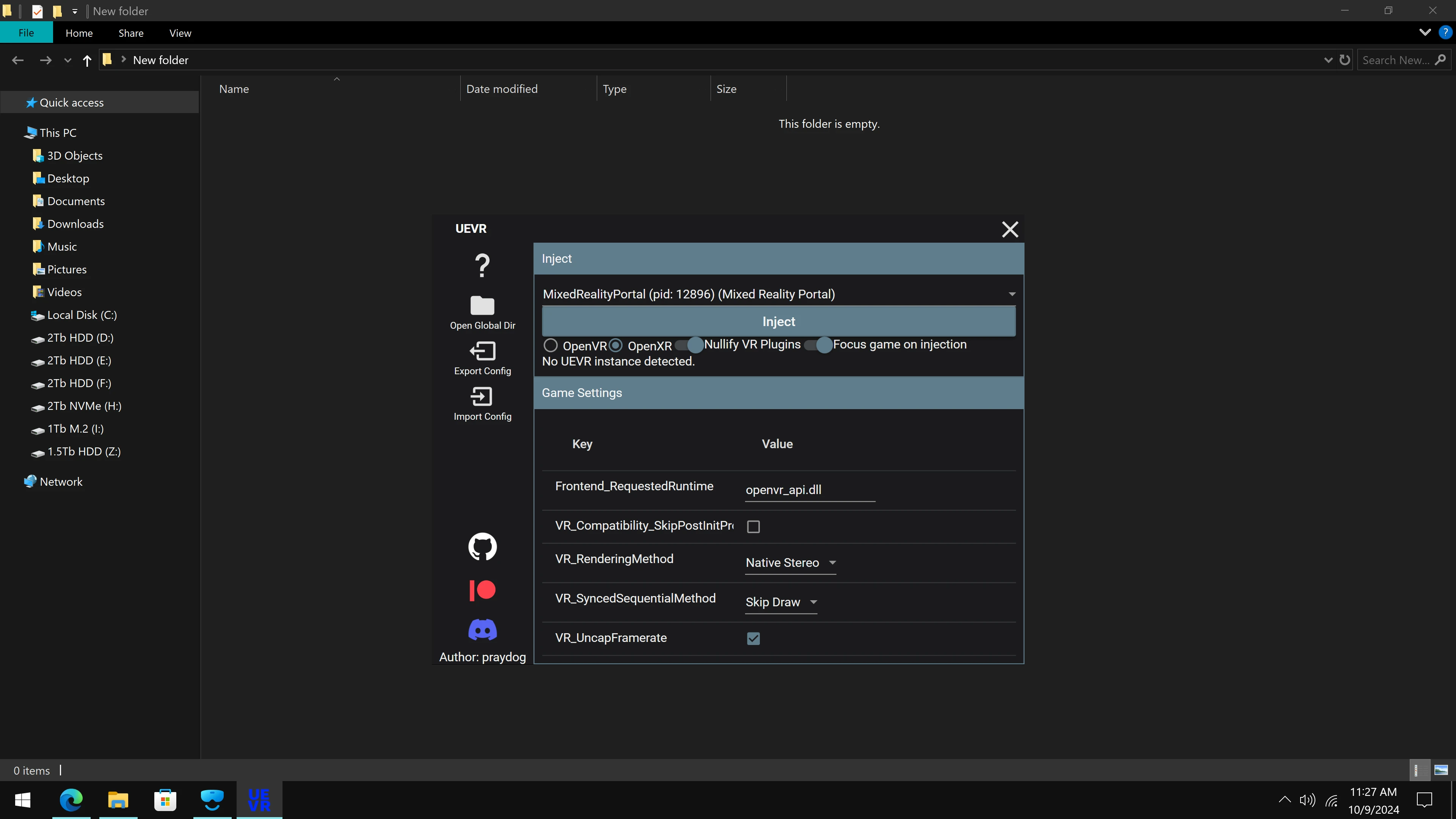Expand the address bar history dropdown
The width and height of the screenshot is (1456, 819).
1328,61
